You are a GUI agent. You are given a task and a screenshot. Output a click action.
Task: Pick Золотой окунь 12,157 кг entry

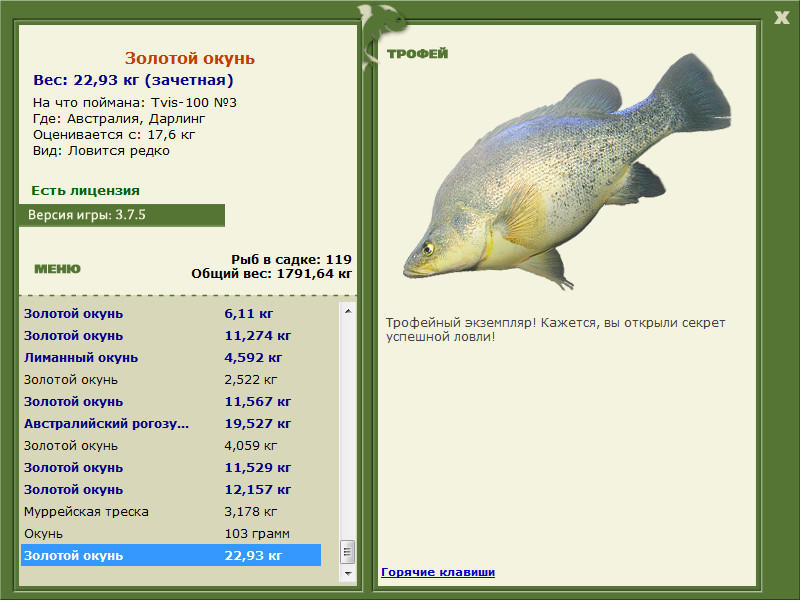[x=170, y=489]
